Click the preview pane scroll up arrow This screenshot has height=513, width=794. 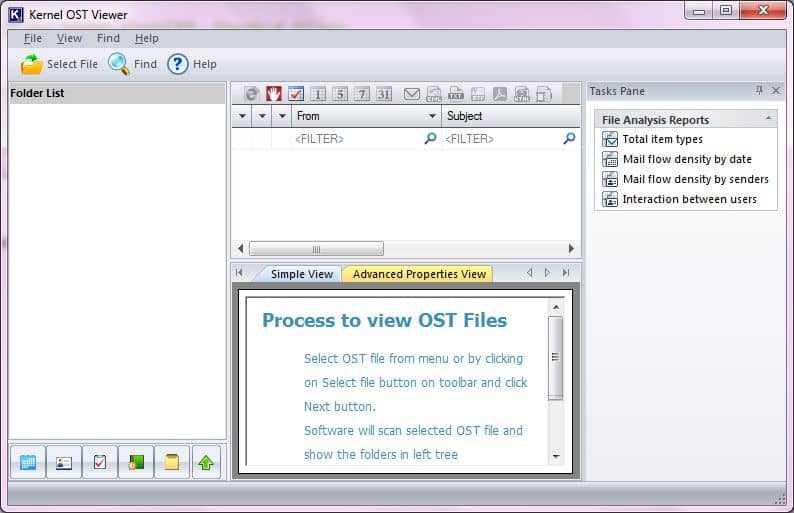click(555, 307)
